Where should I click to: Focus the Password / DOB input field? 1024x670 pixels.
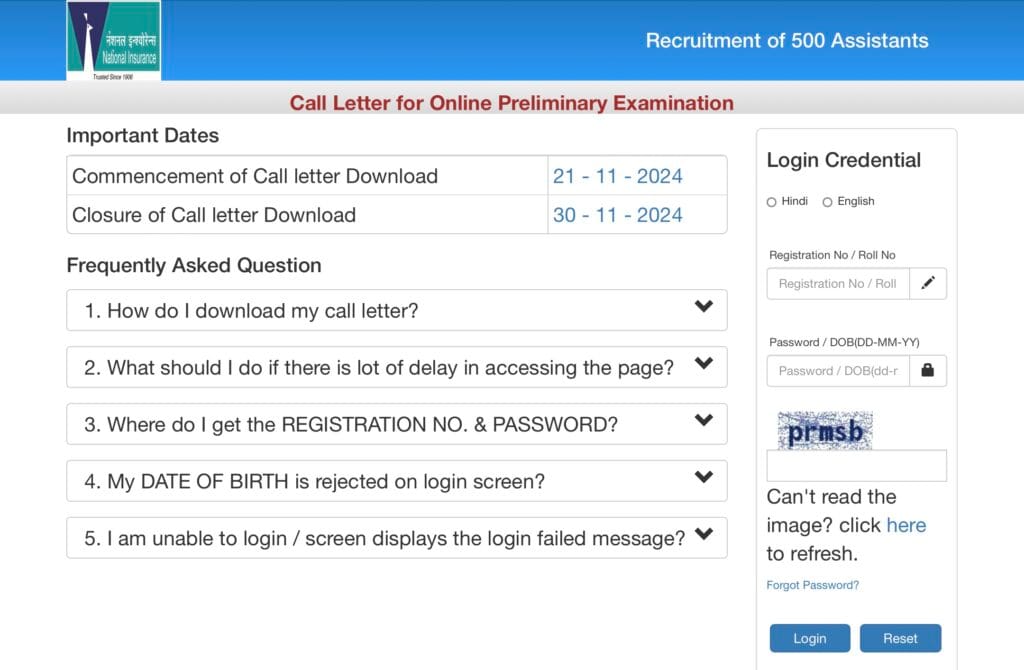838,370
